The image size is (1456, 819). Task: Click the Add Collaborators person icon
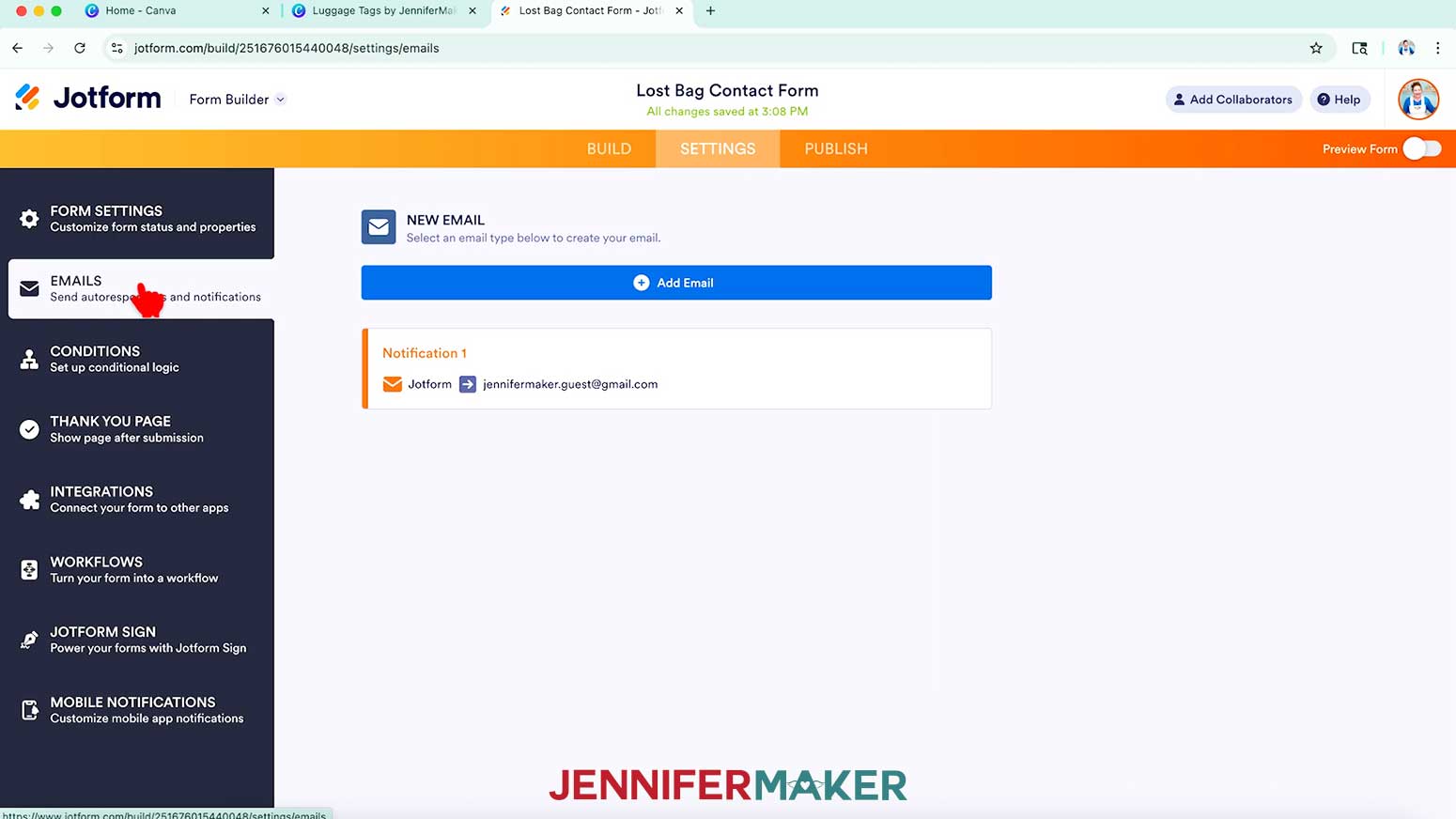tap(1179, 100)
